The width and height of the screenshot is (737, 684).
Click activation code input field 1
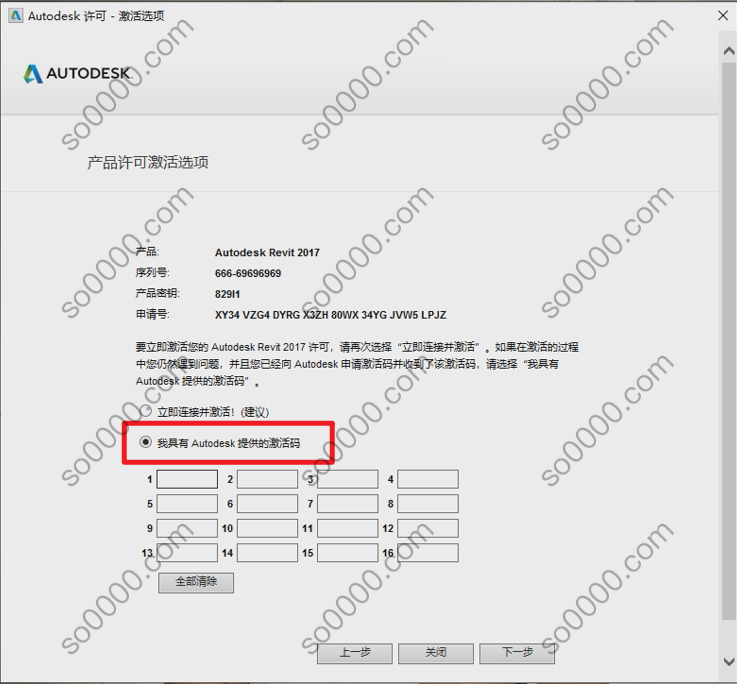point(187,479)
